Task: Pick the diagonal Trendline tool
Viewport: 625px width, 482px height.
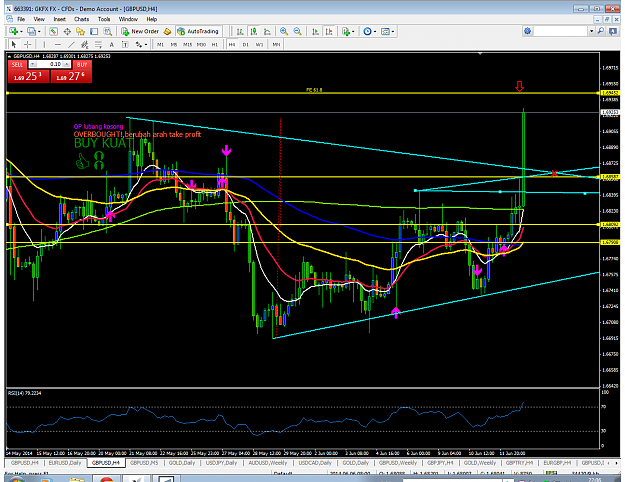Action: [71, 44]
